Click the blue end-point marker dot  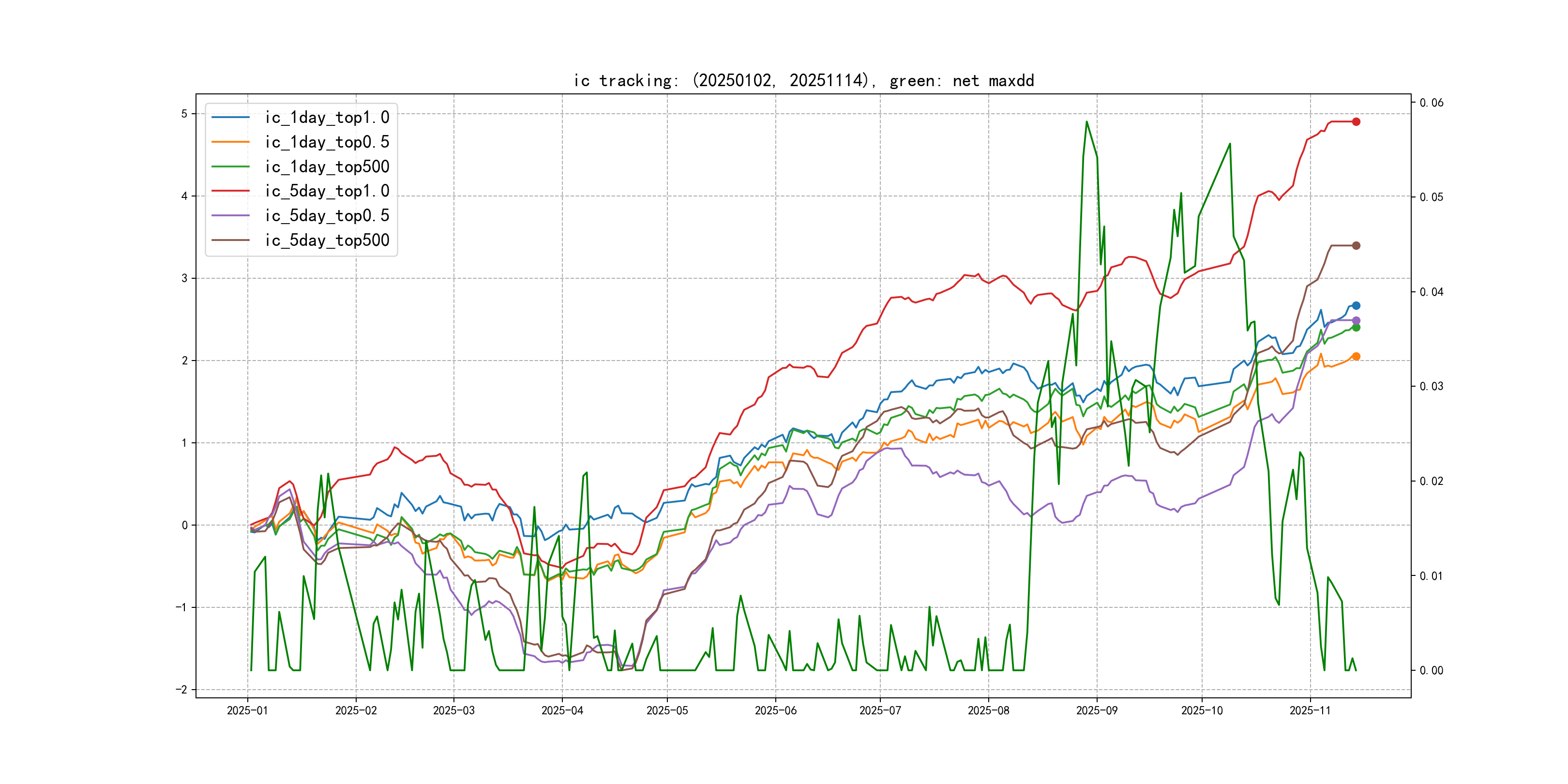click(x=1356, y=305)
